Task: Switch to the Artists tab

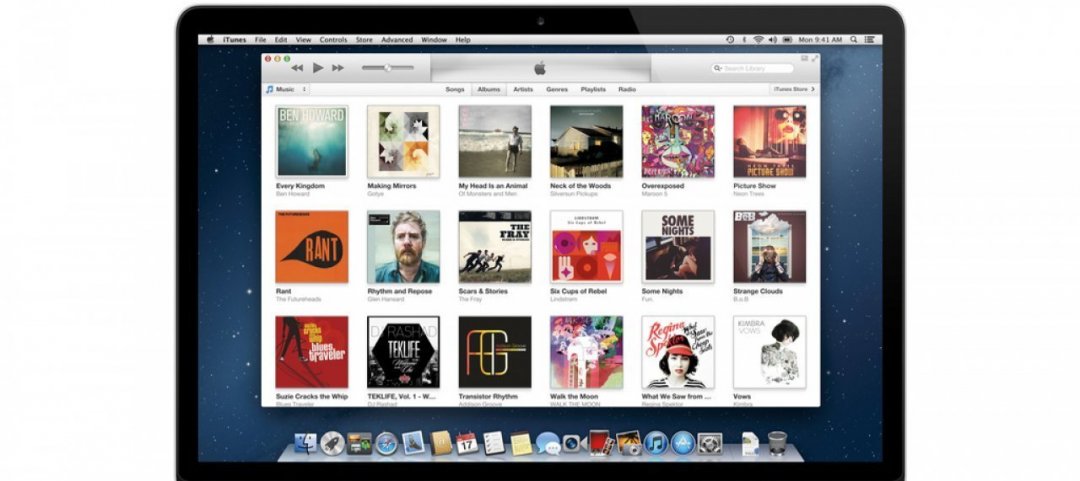Action: pyautogui.click(x=523, y=90)
